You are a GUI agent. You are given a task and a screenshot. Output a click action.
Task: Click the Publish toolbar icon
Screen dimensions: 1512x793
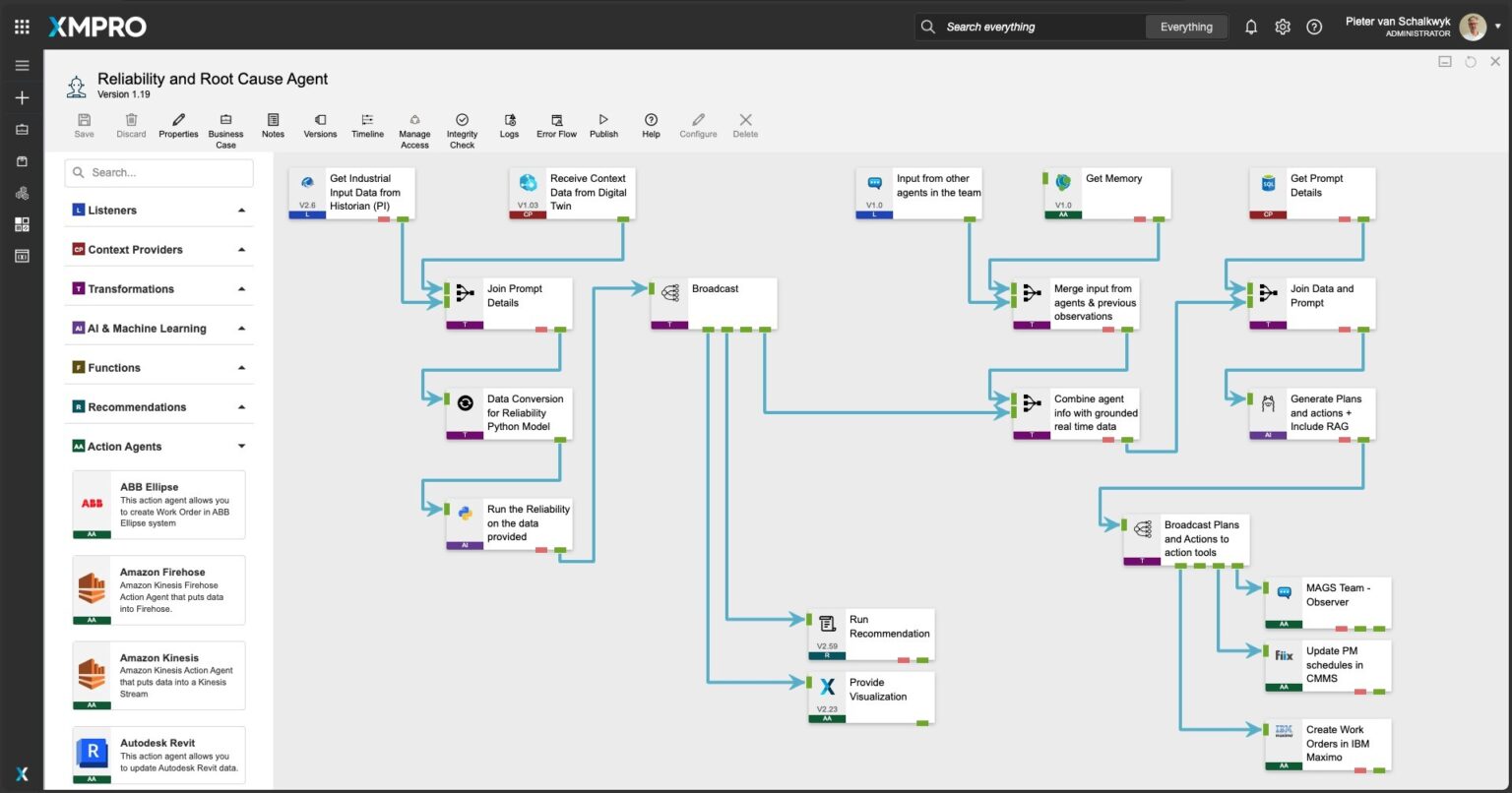[603, 120]
